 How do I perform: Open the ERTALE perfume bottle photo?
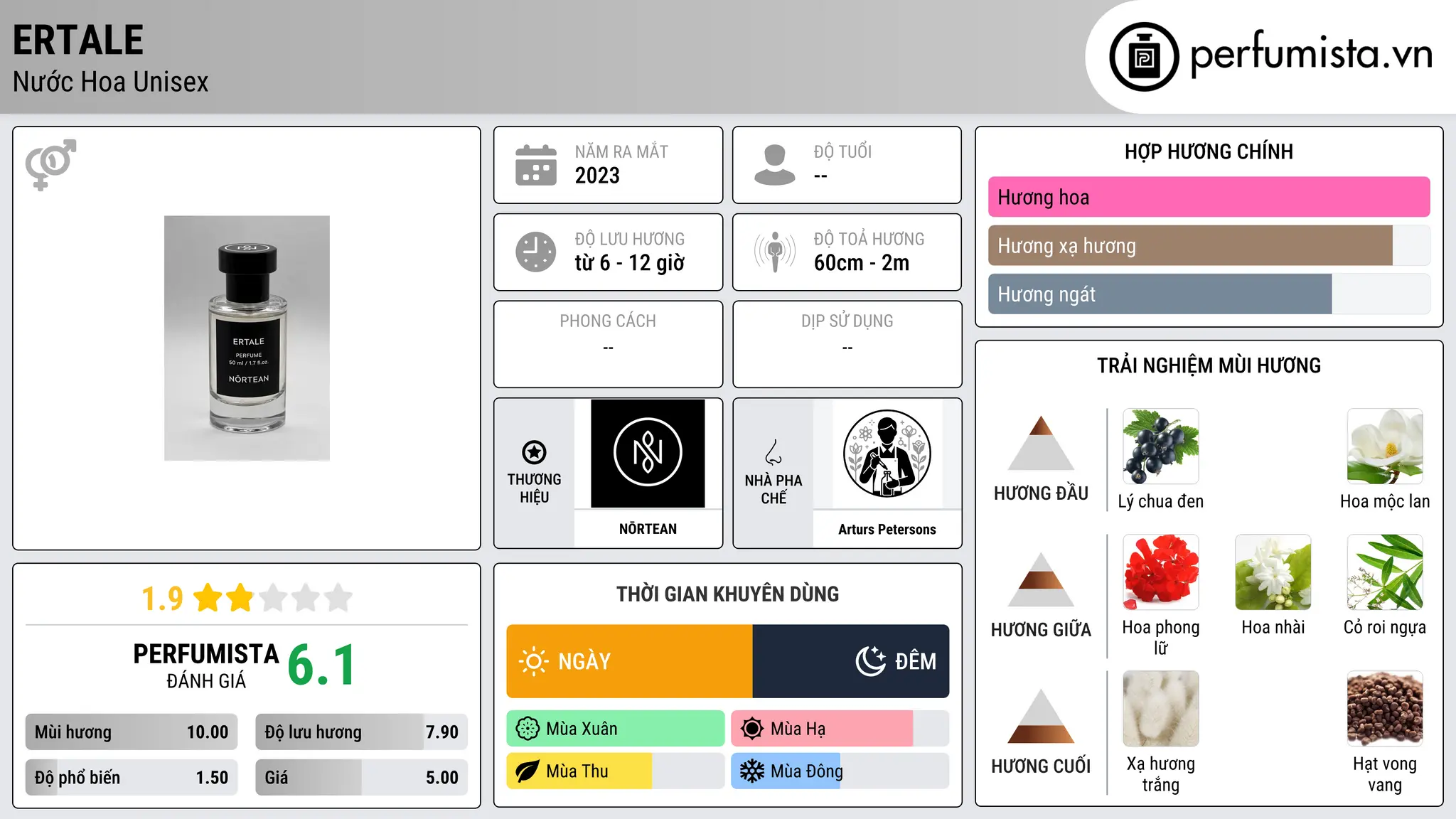(x=247, y=338)
